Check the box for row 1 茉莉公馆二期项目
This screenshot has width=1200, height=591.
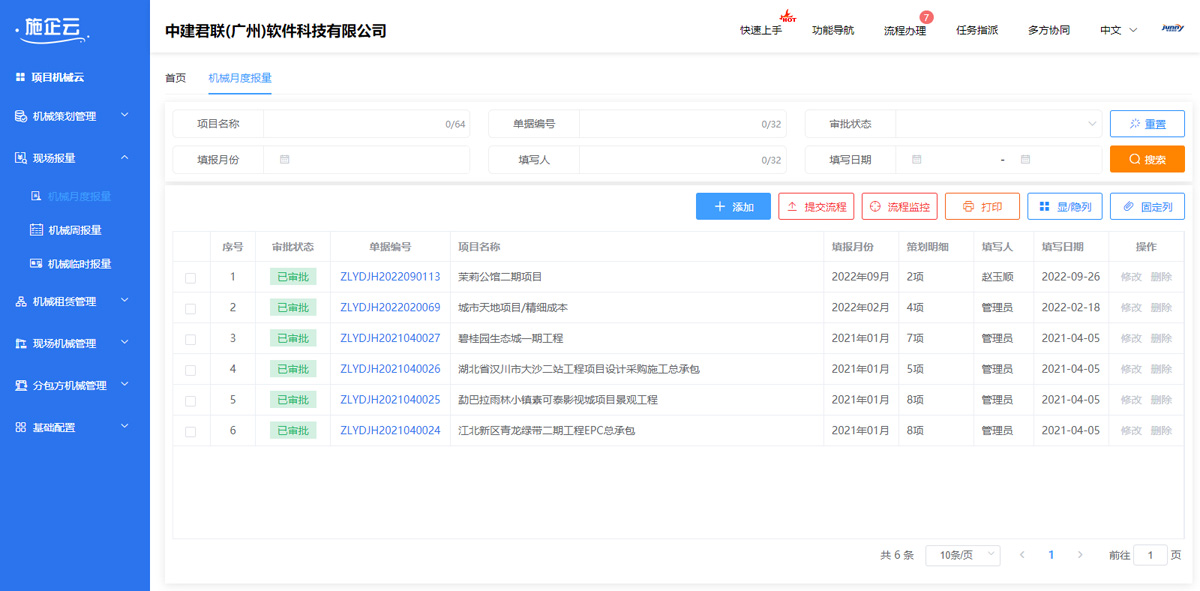[x=190, y=278]
